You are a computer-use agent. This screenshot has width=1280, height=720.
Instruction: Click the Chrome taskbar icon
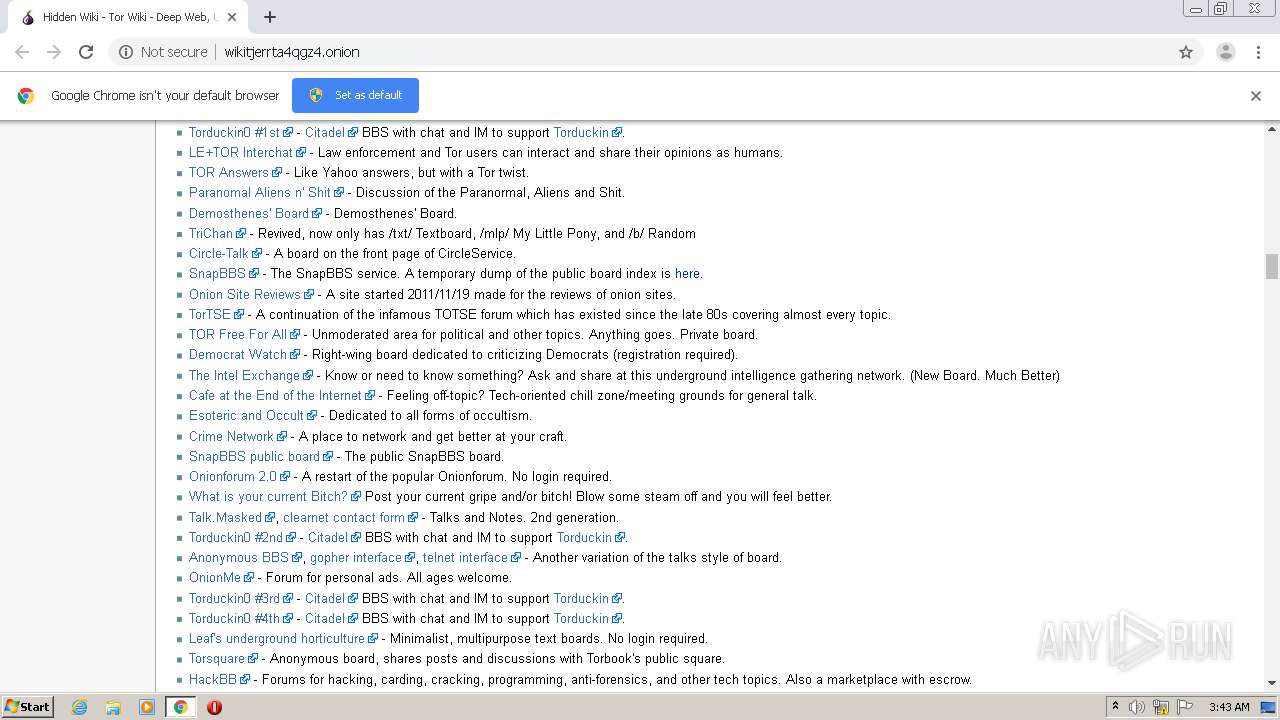point(181,707)
